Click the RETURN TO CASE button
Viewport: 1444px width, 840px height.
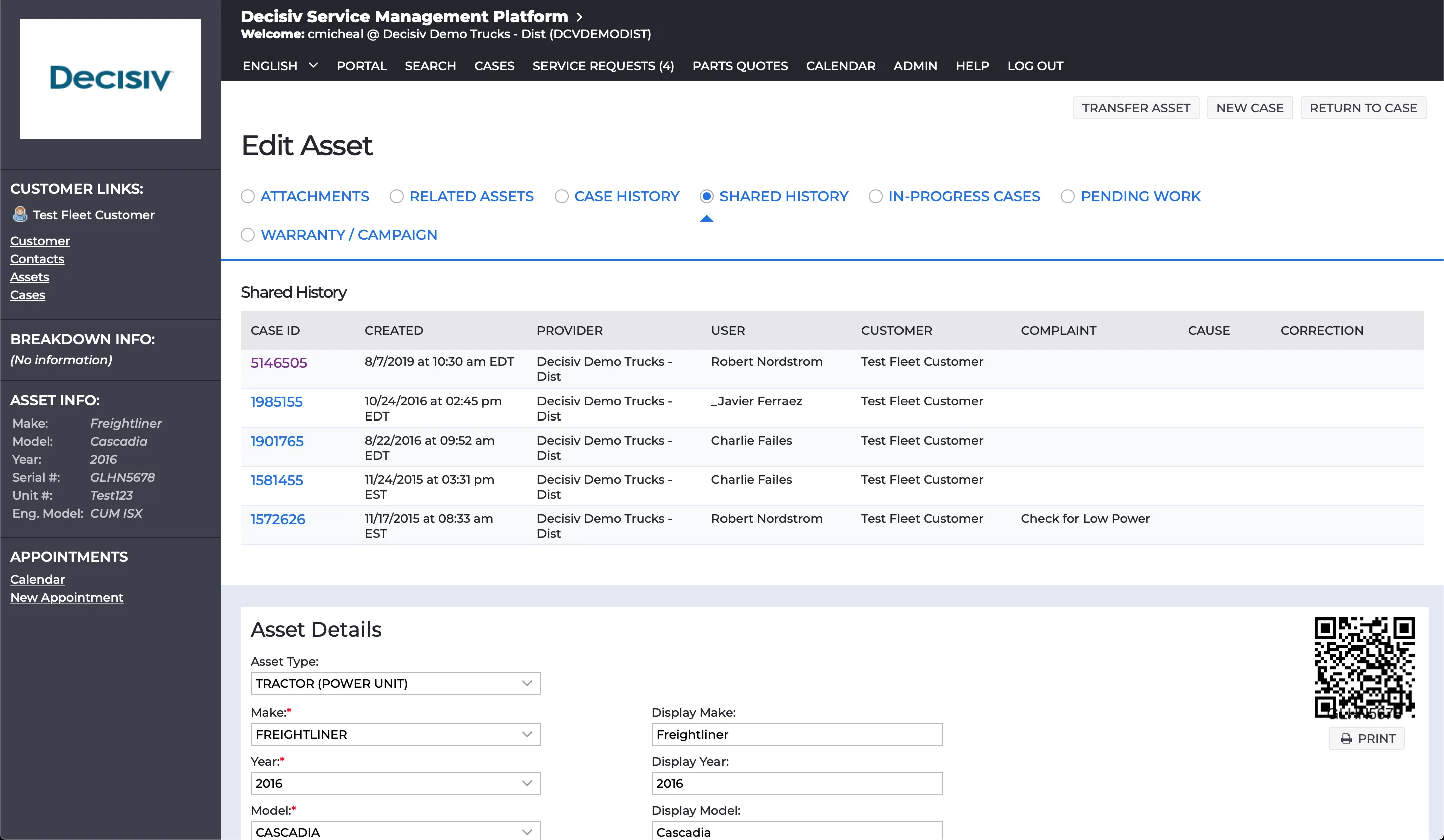[1364, 108]
